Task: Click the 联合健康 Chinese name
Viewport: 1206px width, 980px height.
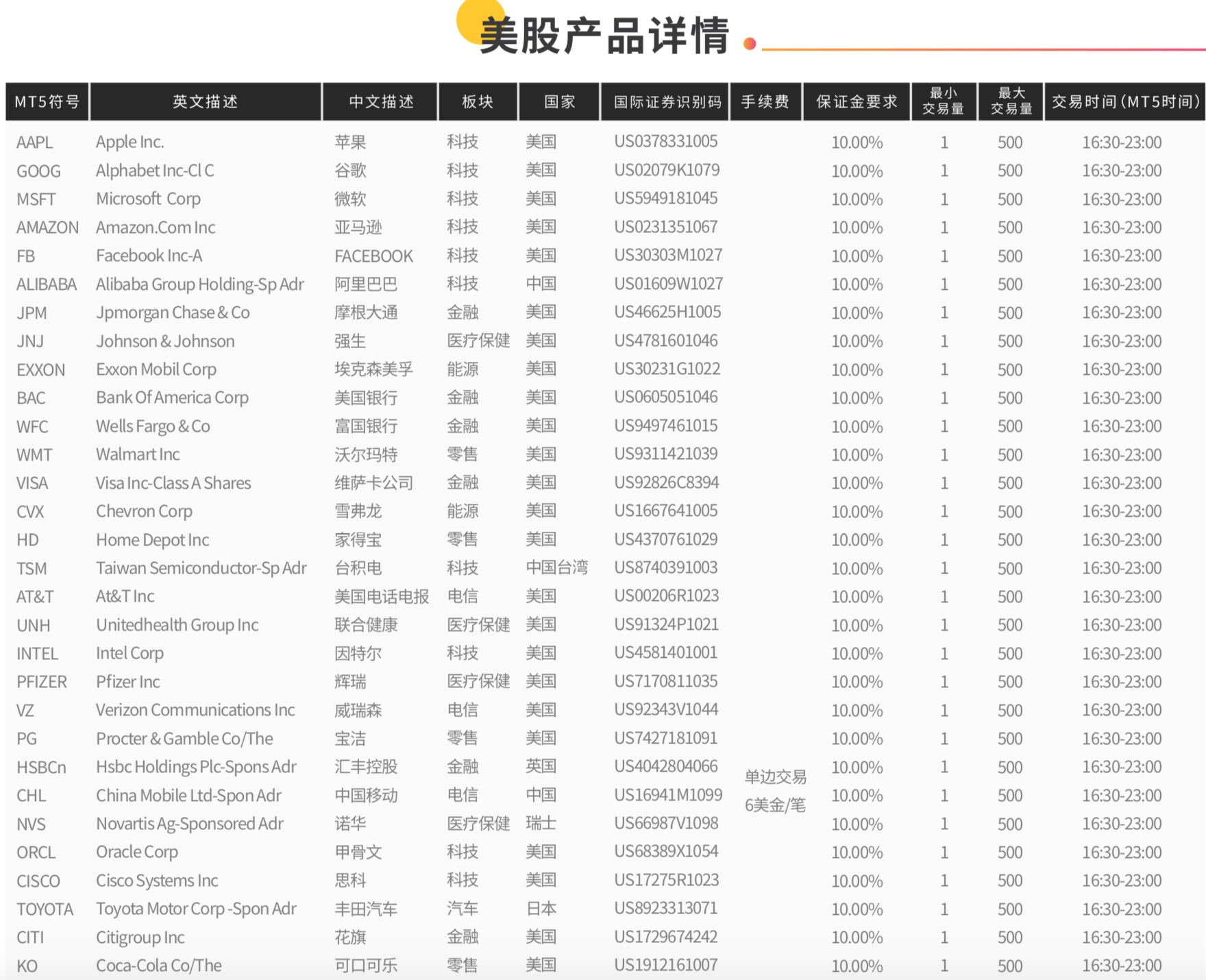Action: [x=366, y=625]
